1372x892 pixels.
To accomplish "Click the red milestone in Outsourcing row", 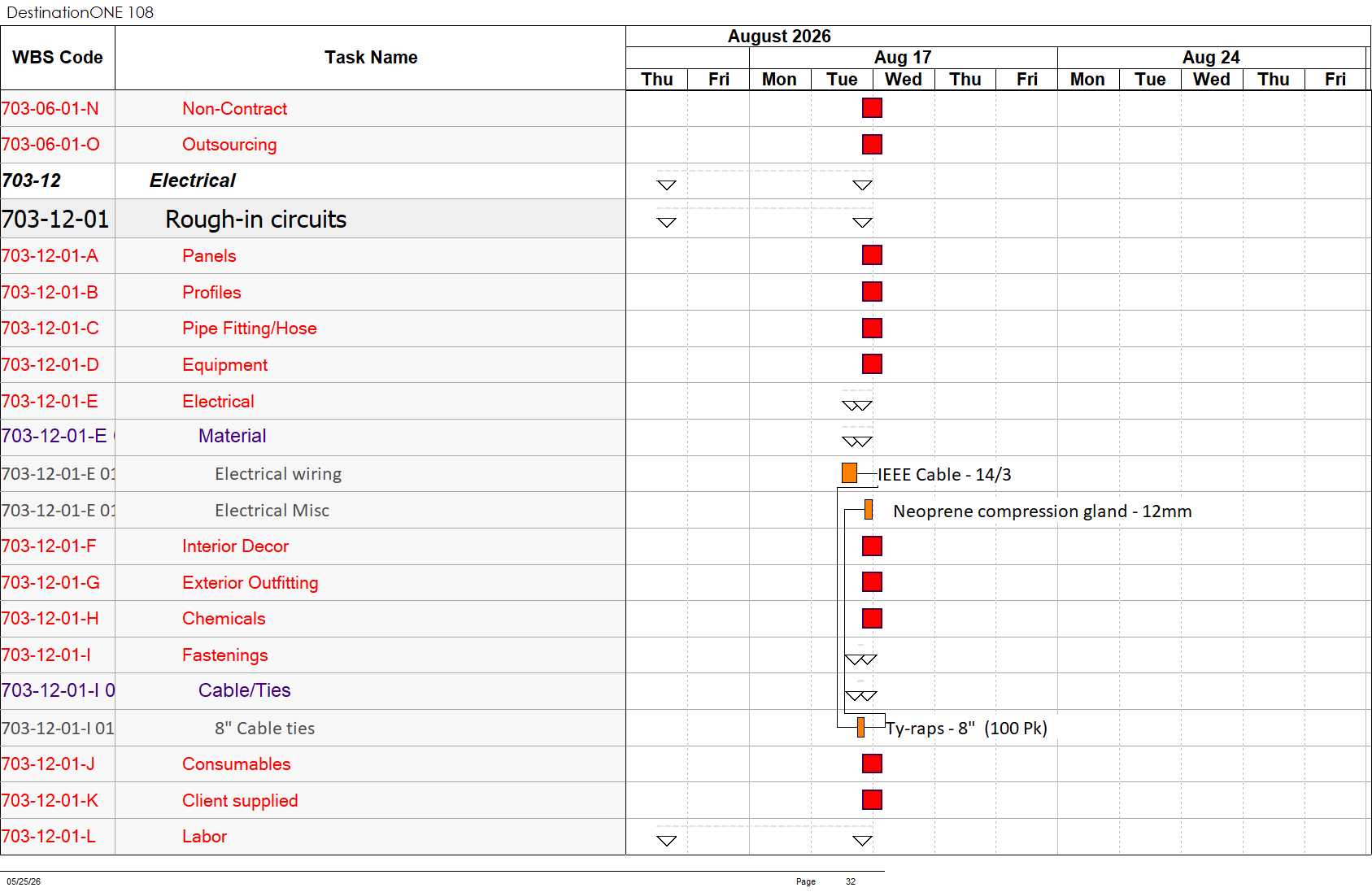I will pyautogui.click(x=872, y=145).
